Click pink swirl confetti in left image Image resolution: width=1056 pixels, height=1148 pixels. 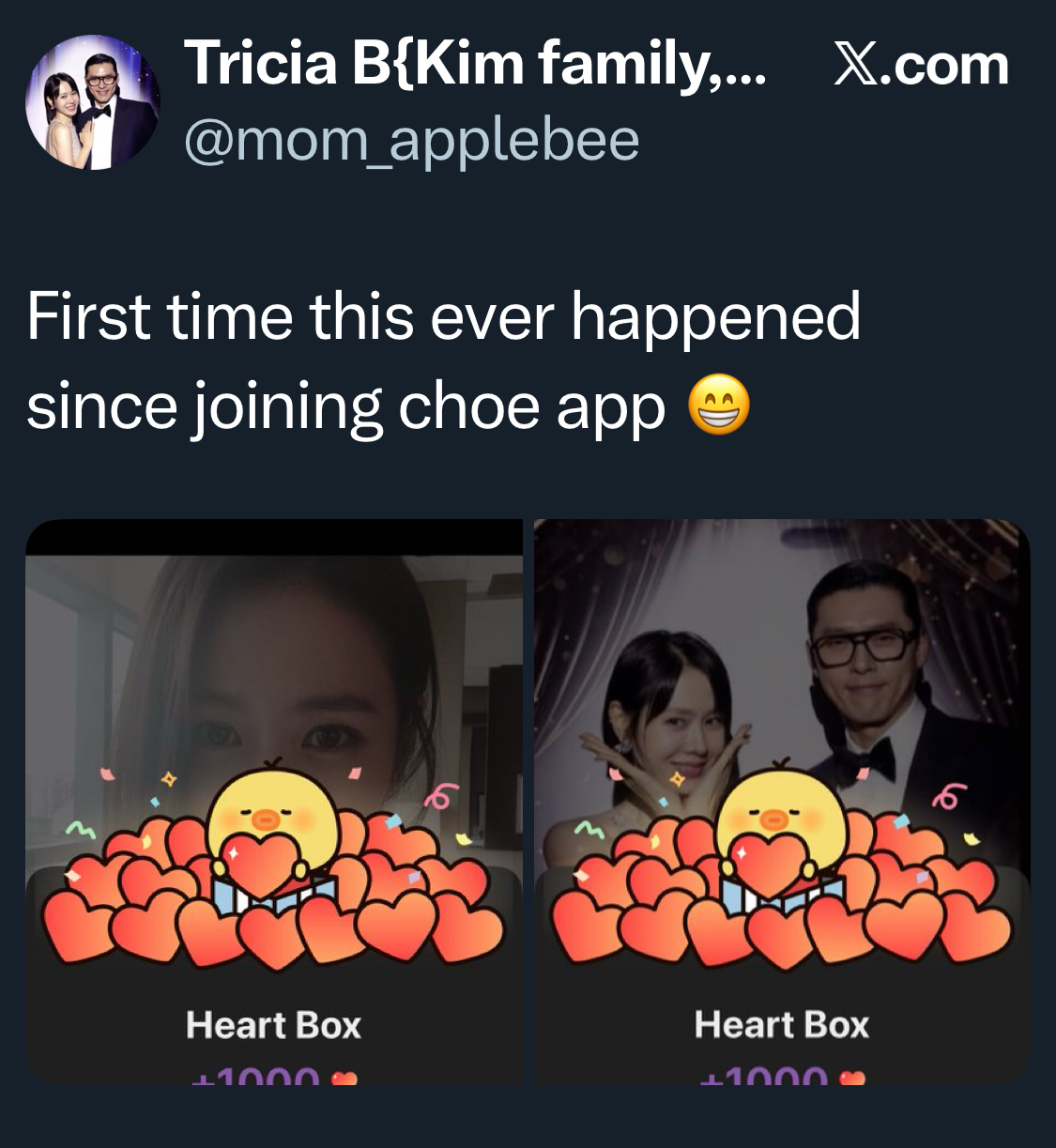click(436, 799)
